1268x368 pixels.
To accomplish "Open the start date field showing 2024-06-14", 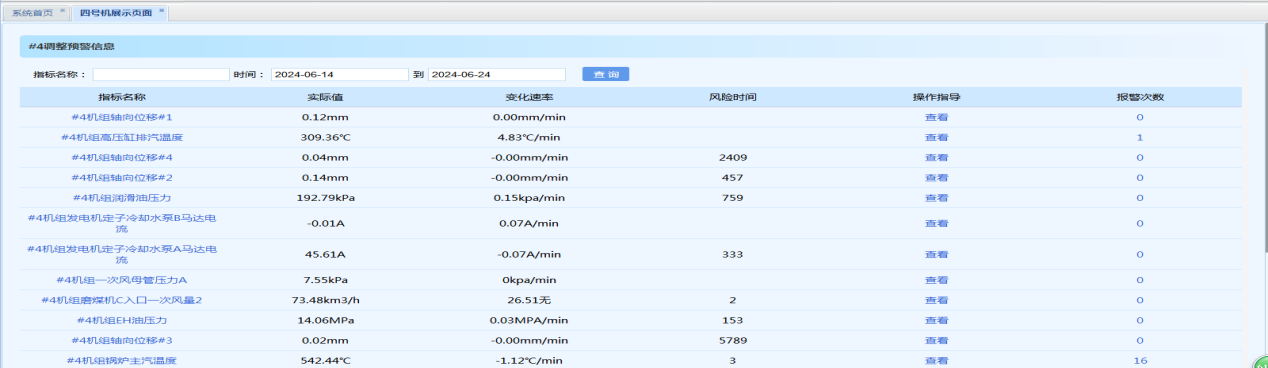I will (x=340, y=74).
